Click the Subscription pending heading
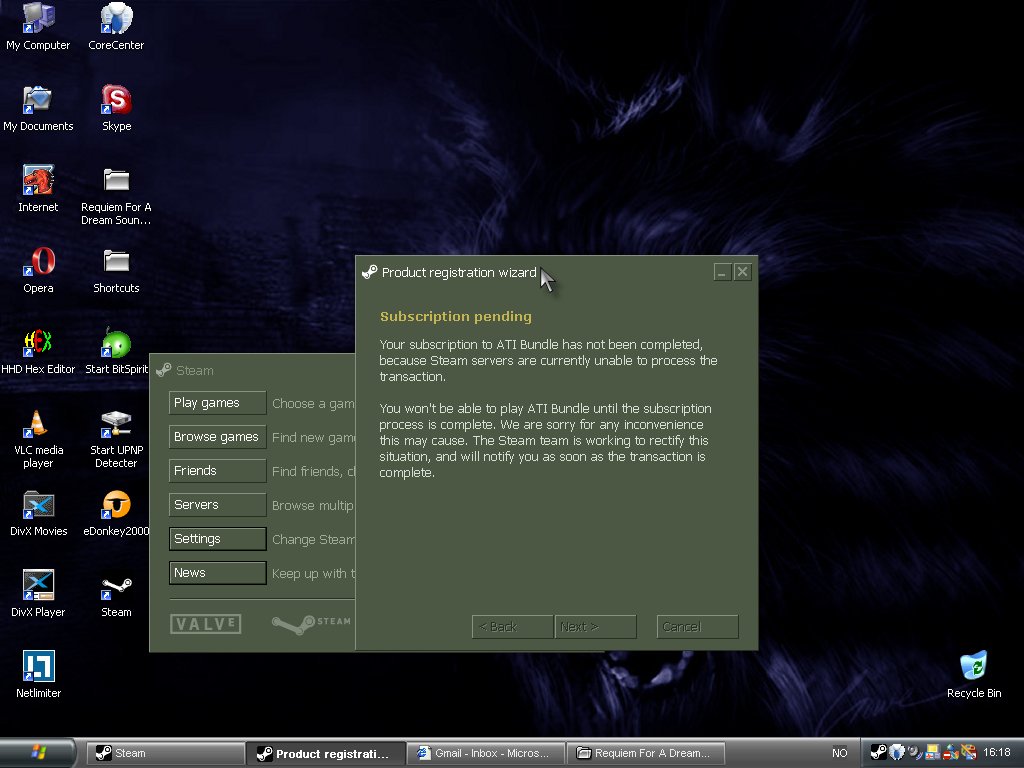Viewport: 1024px width, 768px height. 456,317
